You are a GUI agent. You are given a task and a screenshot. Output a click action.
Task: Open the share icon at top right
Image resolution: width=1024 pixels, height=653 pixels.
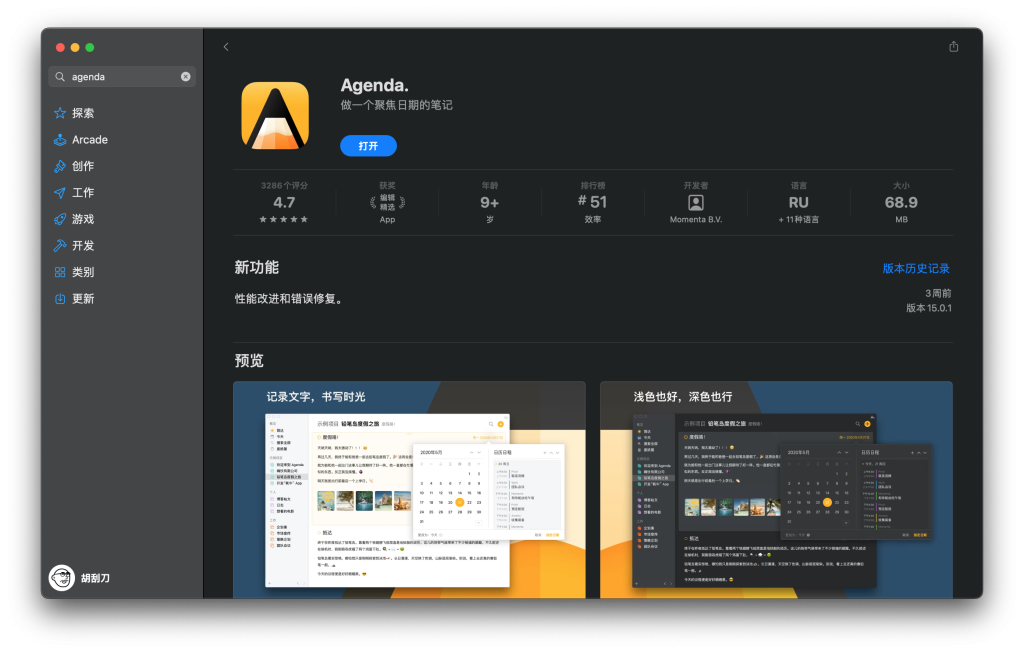pos(953,46)
